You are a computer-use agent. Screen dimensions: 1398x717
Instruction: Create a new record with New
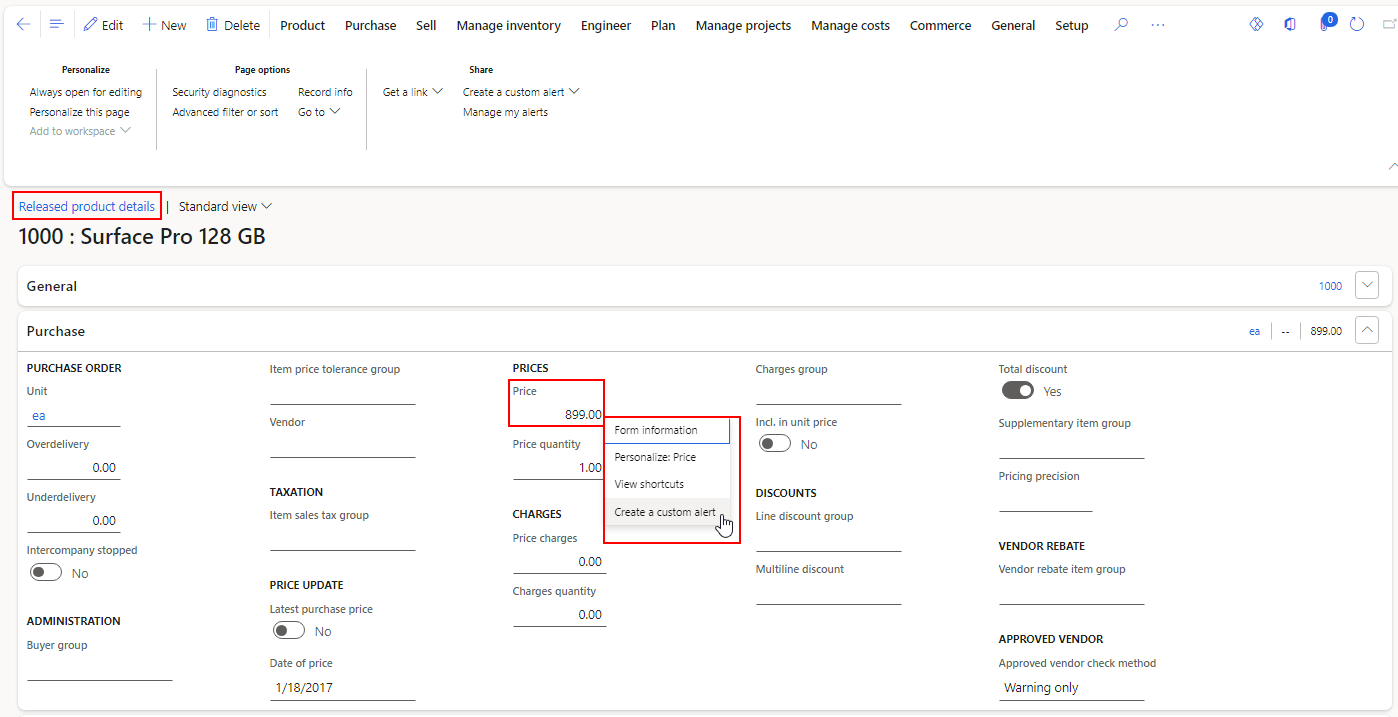click(164, 25)
